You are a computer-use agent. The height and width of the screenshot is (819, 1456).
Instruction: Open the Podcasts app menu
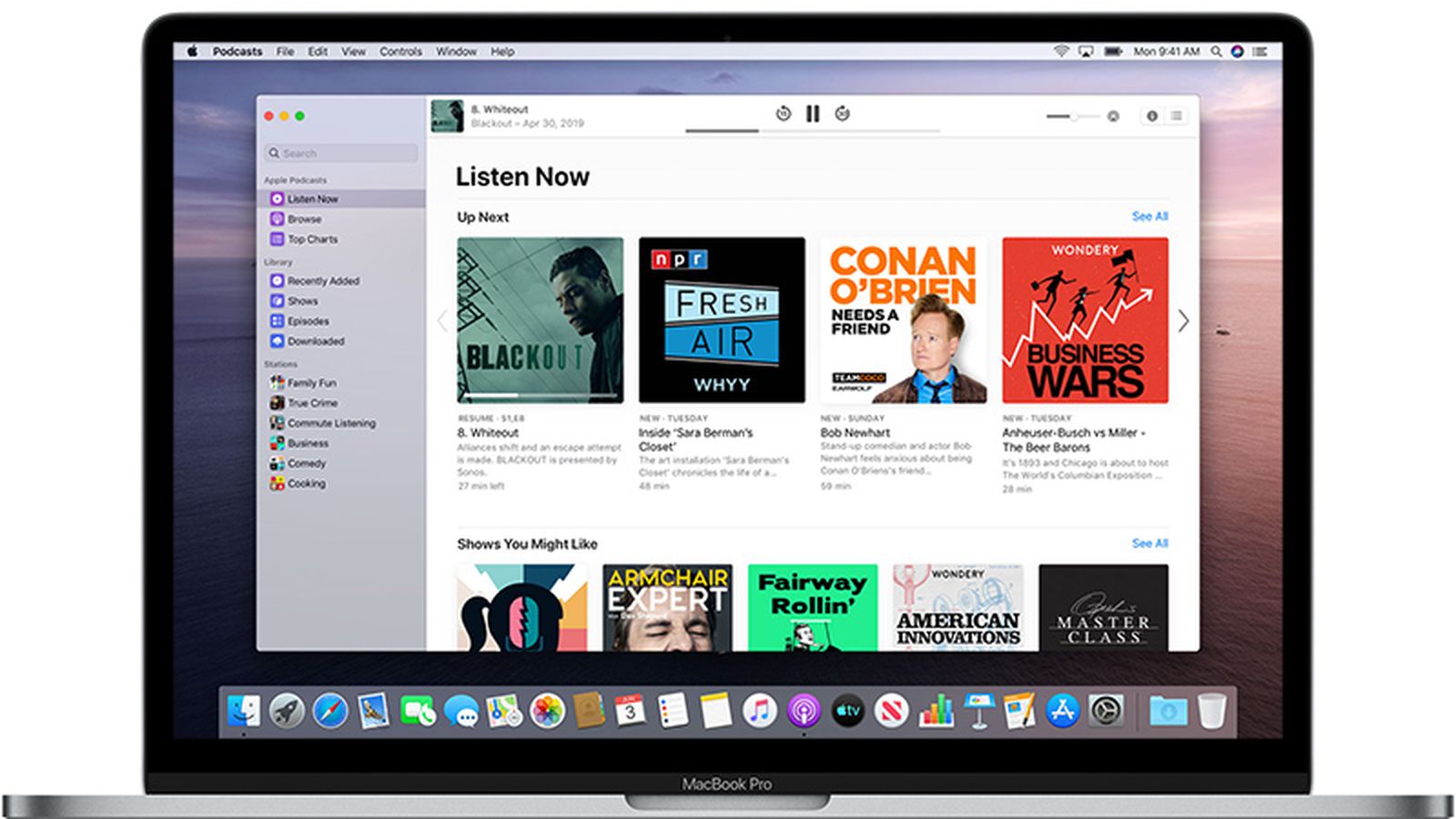(x=238, y=52)
